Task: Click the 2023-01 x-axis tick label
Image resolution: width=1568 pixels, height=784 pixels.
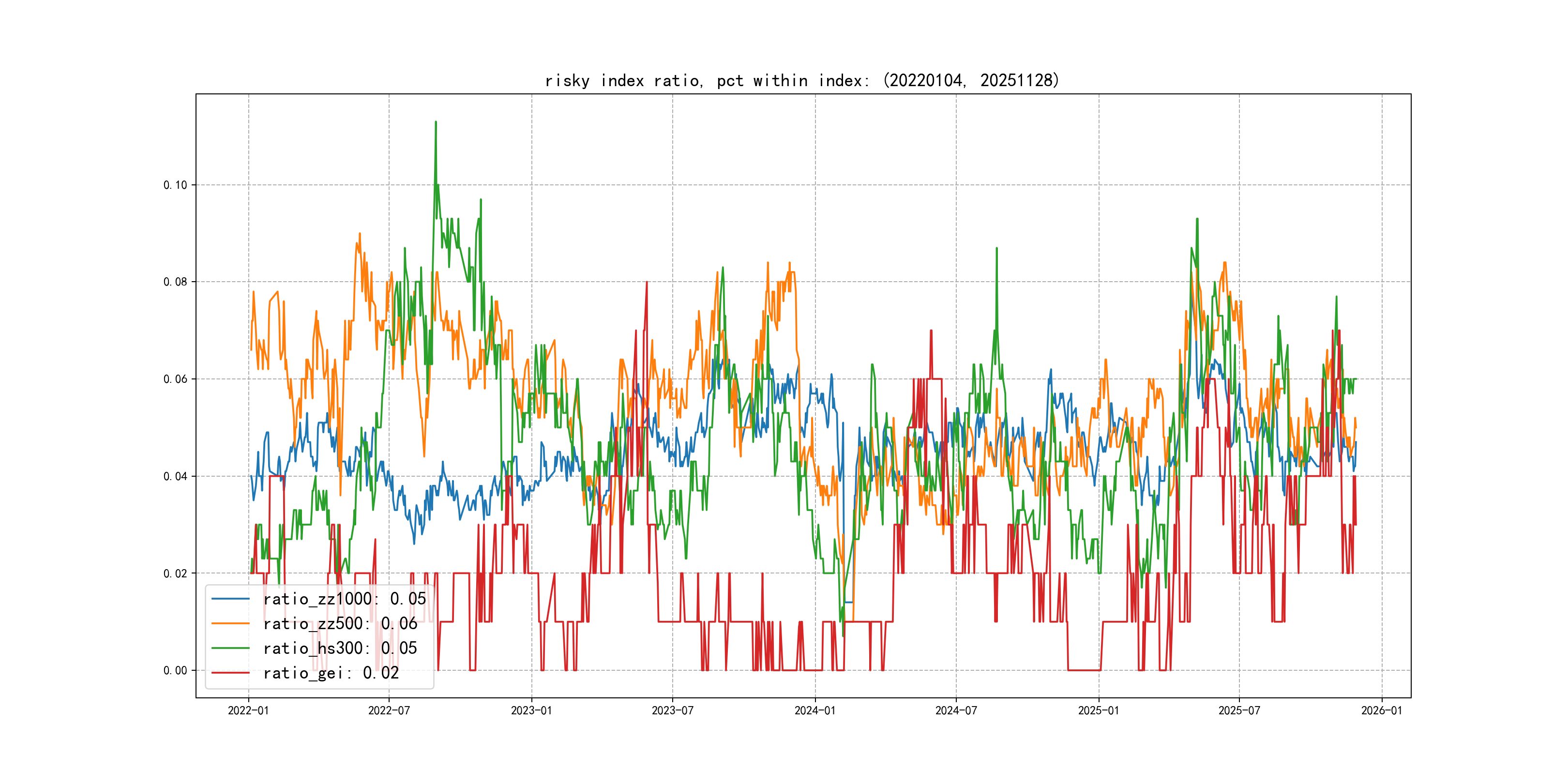Action: tap(531, 710)
